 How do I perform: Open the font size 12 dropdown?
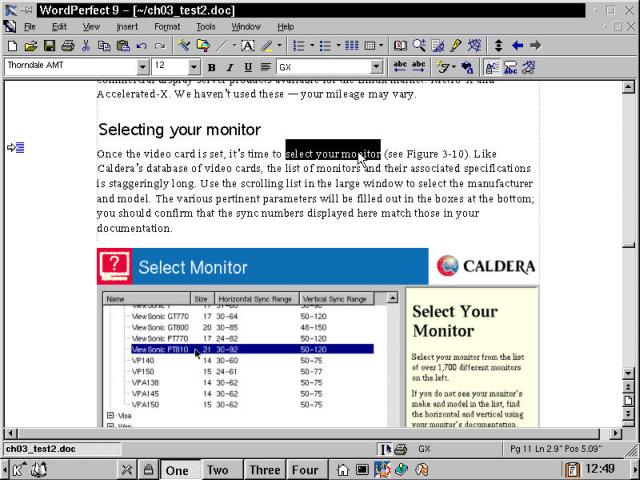pos(195,67)
